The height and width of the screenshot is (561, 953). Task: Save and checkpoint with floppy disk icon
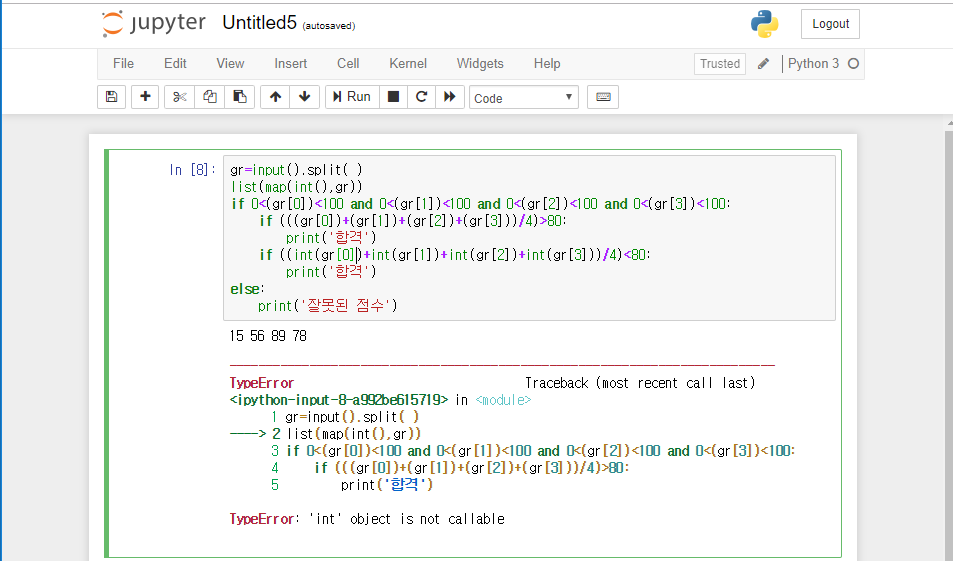coord(111,97)
